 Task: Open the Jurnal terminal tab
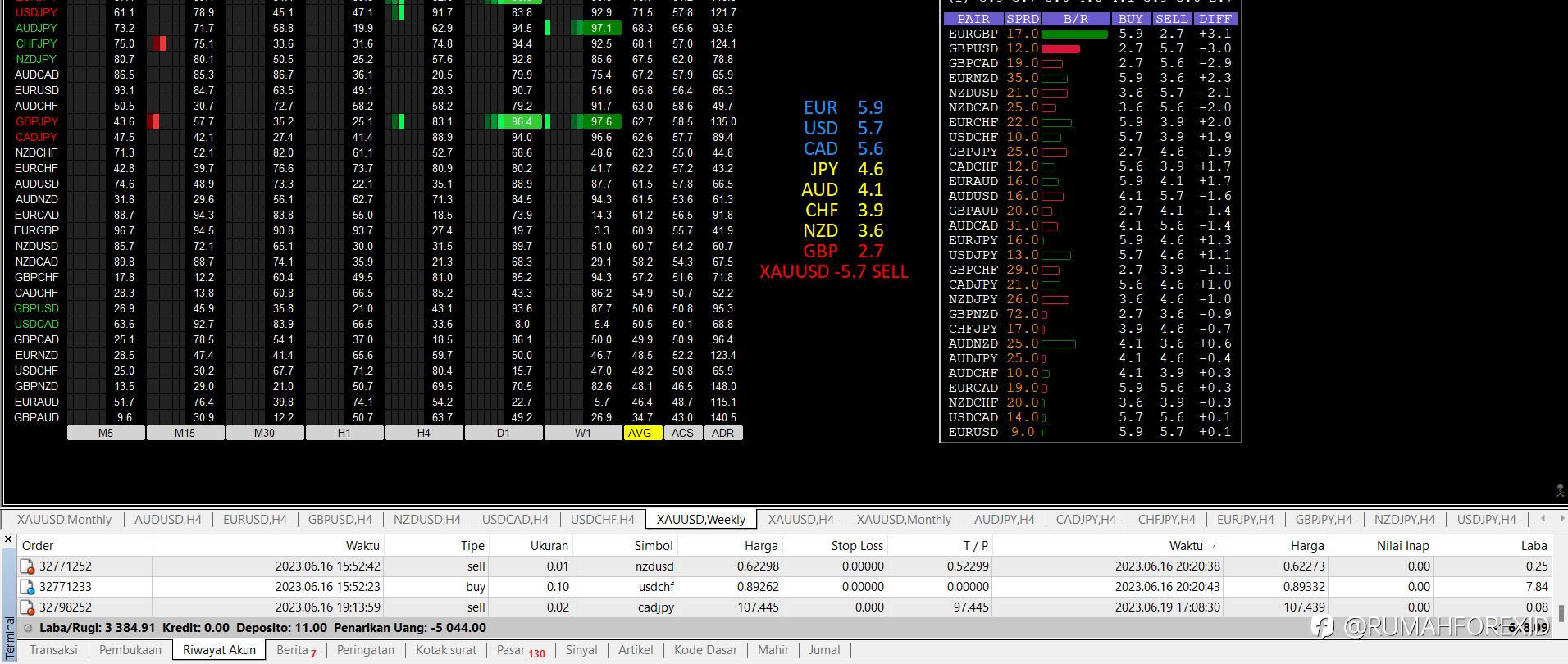[824, 650]
